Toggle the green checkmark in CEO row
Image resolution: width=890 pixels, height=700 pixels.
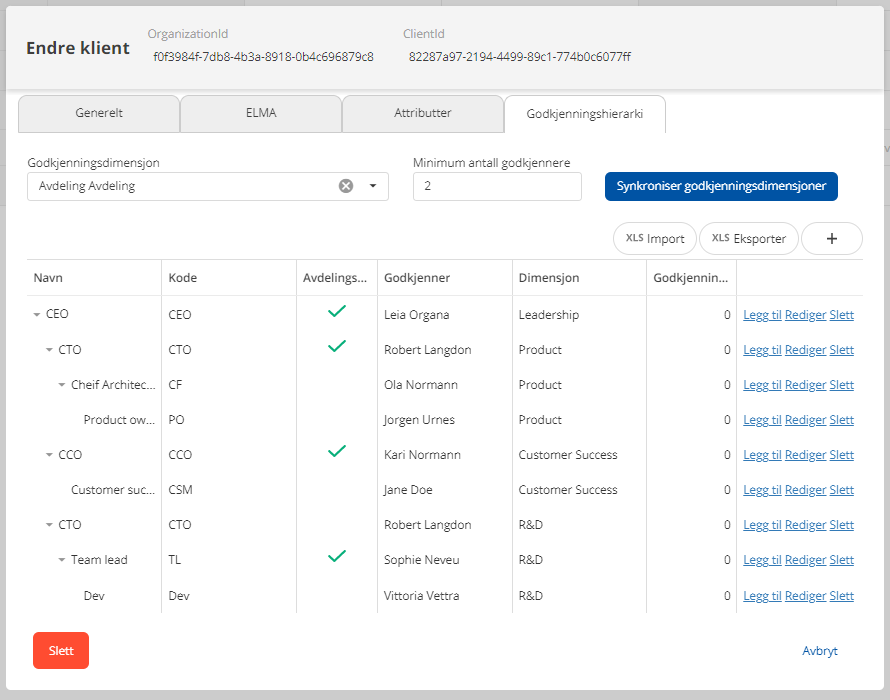tap(337, 312)
